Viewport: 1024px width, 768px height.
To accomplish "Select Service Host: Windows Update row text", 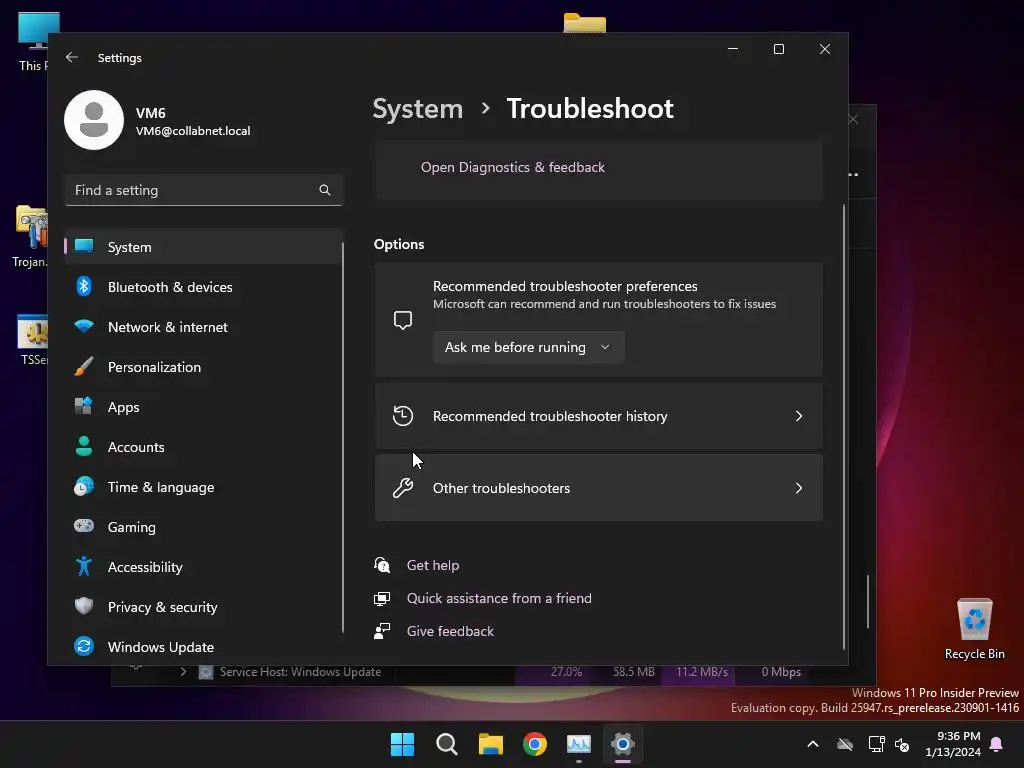I will click(300, 672).
